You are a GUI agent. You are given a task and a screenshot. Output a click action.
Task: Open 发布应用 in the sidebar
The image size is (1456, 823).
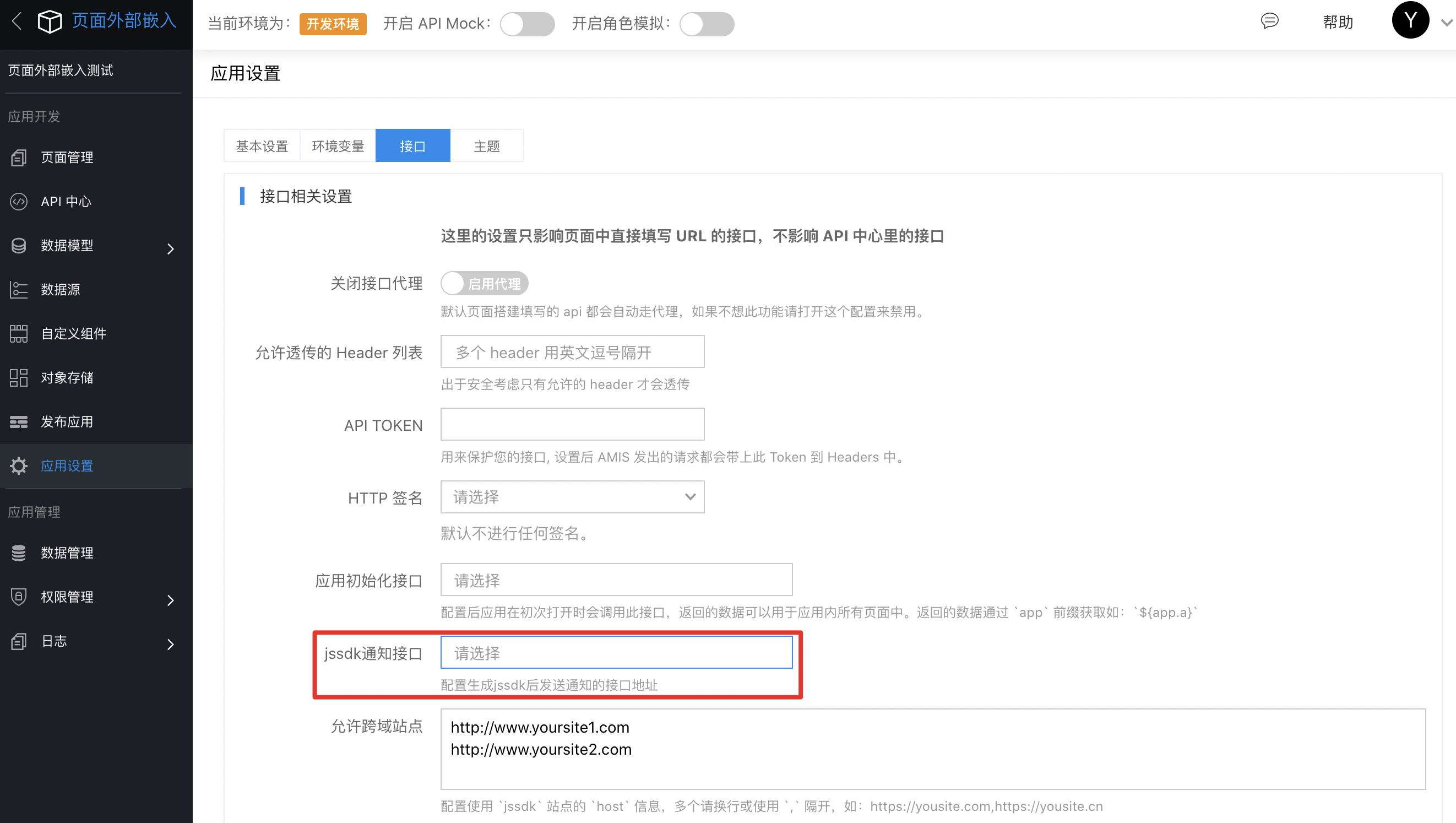coord(67,422)
